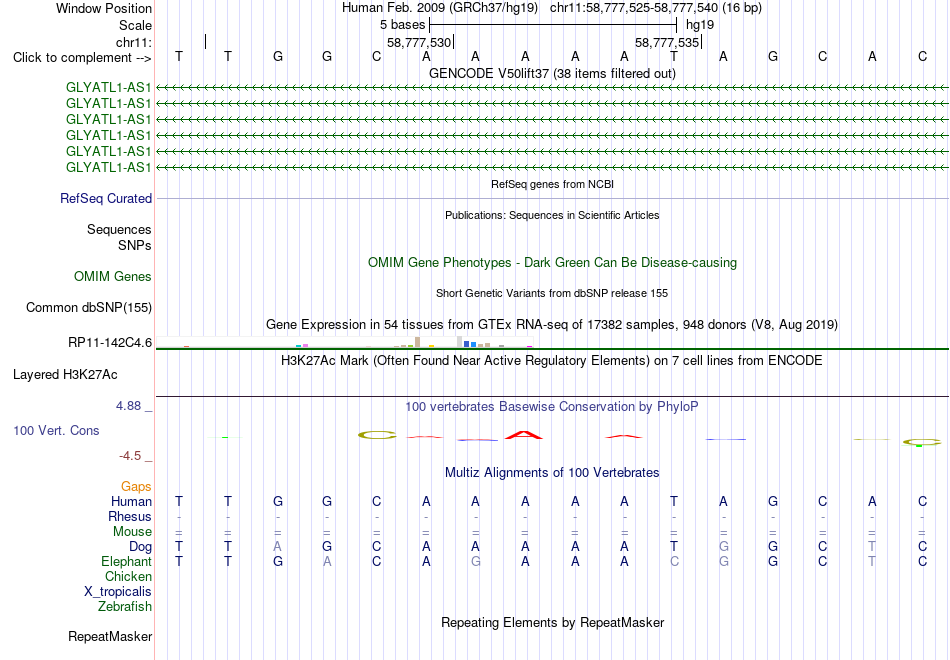950x660 pixels.
Task: Select the Dog species row label
Action: pos(140,547)
